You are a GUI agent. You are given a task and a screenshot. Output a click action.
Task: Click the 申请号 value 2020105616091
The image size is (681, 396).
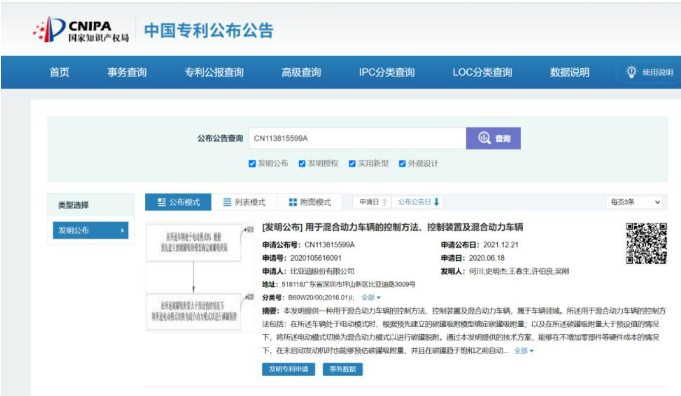click(x=316, y=258)
